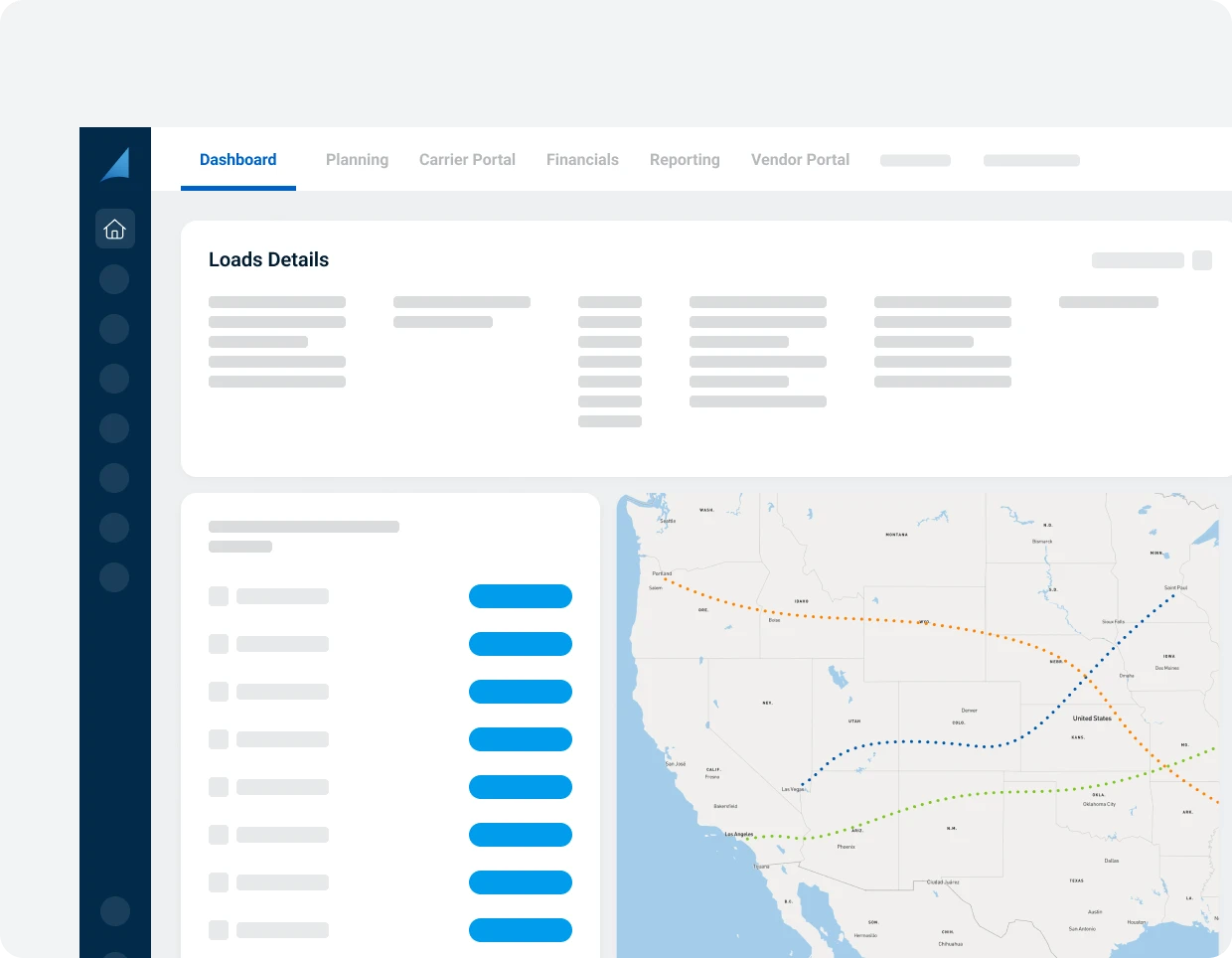Click the blue pill button in the third row
Screen dimensions: 1232x958
[521, 692]
